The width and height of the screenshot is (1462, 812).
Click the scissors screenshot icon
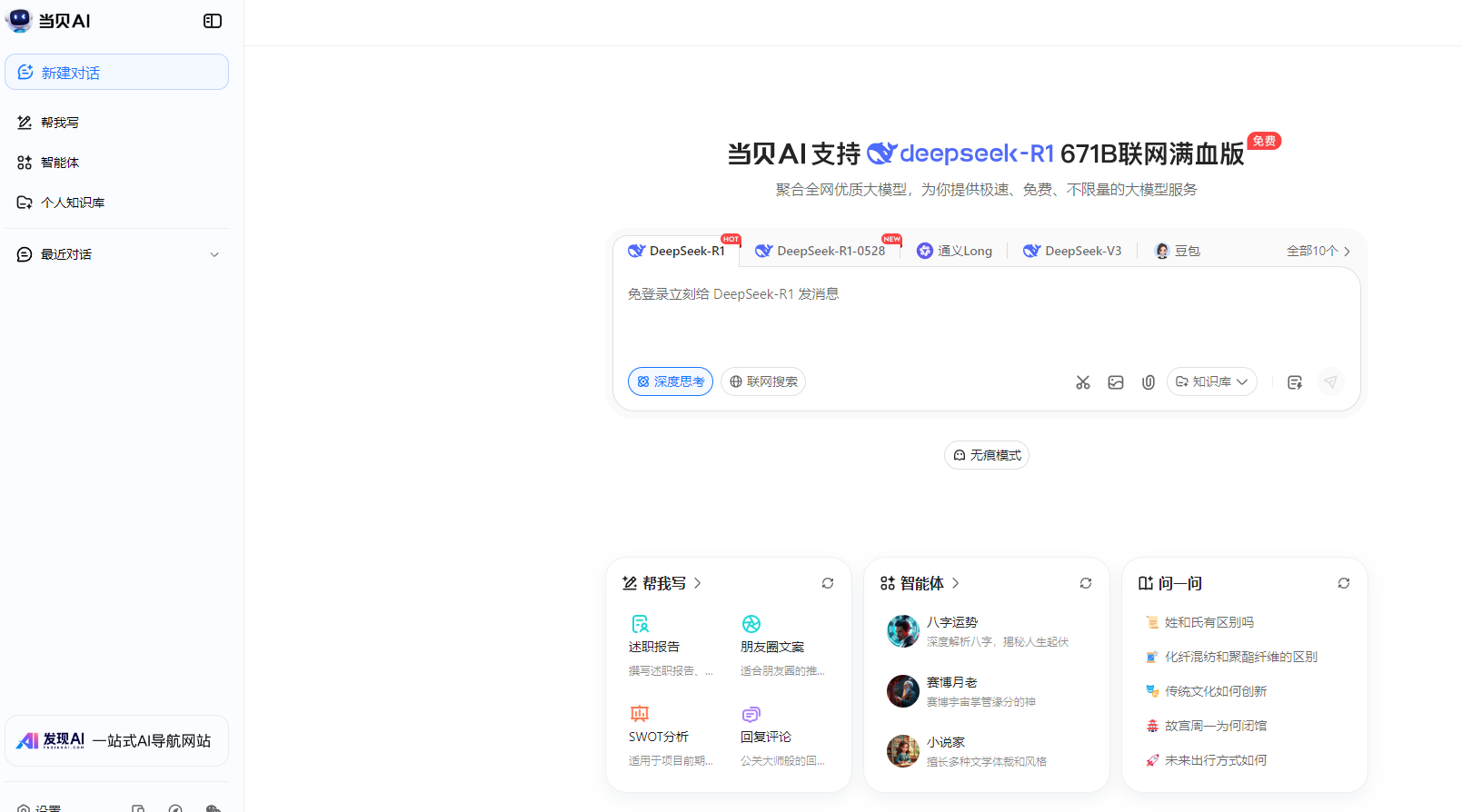(x=1083, y=382)
